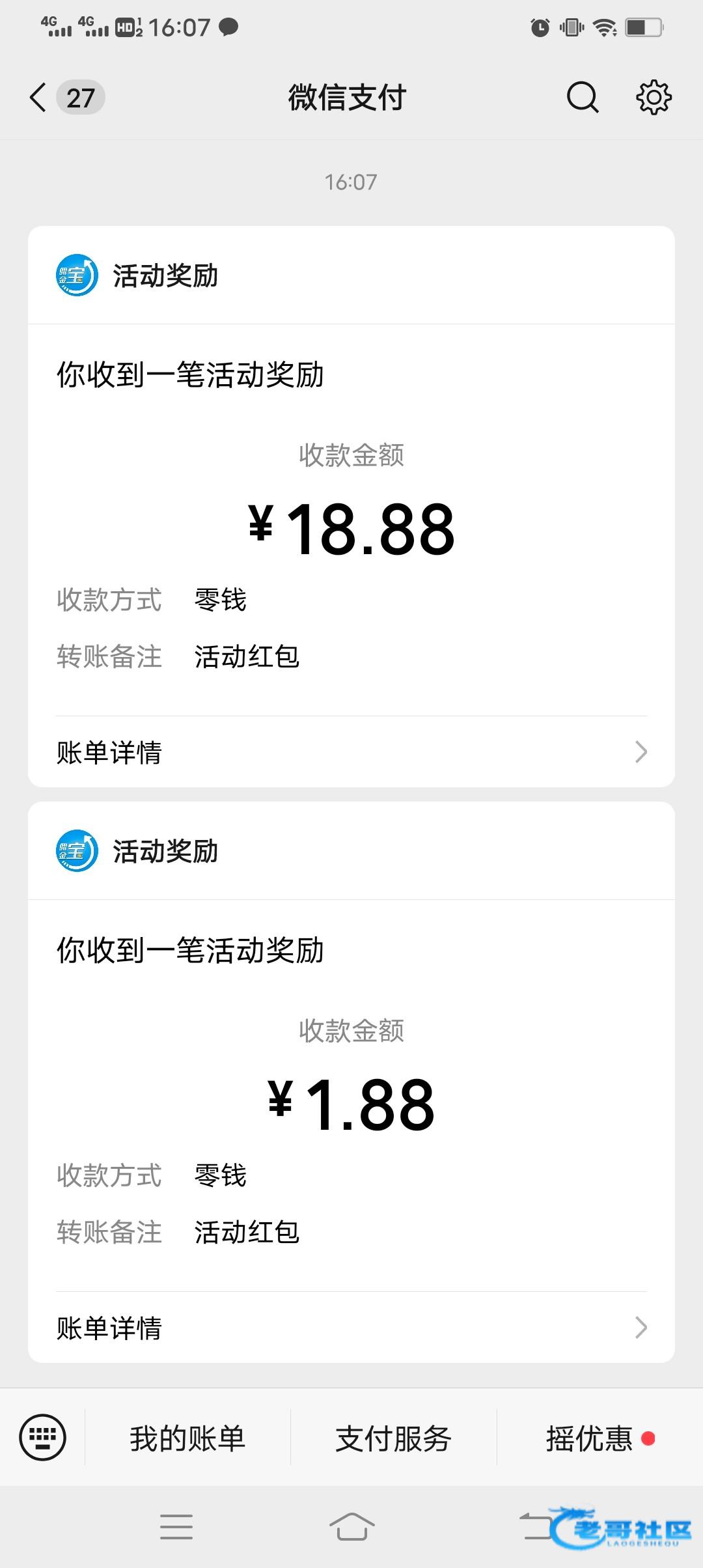The width and height of the screenshot is (703, 1568).
Task: Tap the 微信支付 page title
Action: tap(348, 98)
